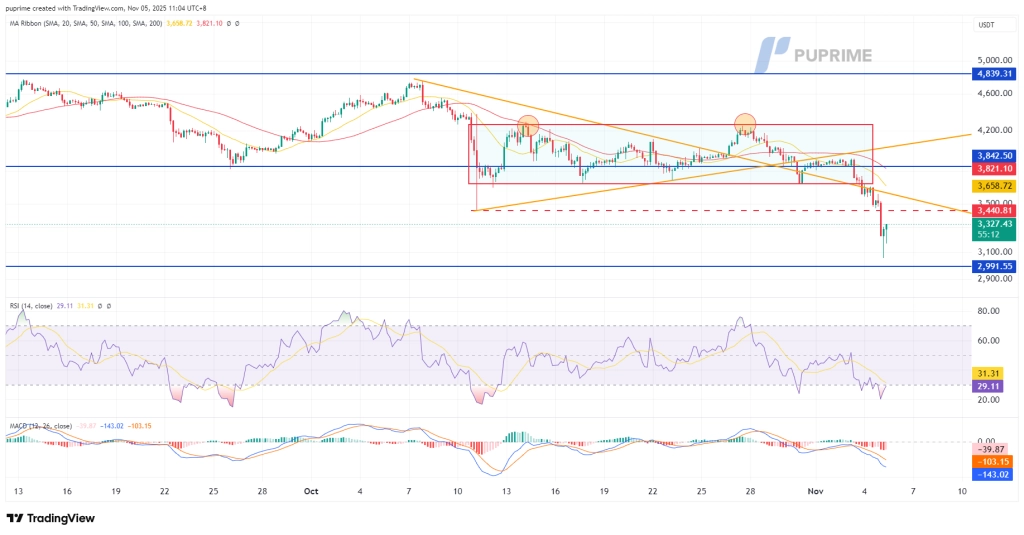Select the second orange circle marker

click(745, 124)
